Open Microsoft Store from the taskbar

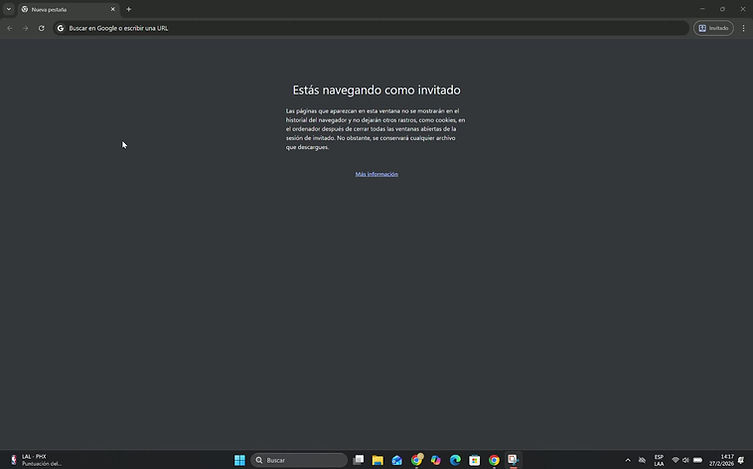coord(474,460)
